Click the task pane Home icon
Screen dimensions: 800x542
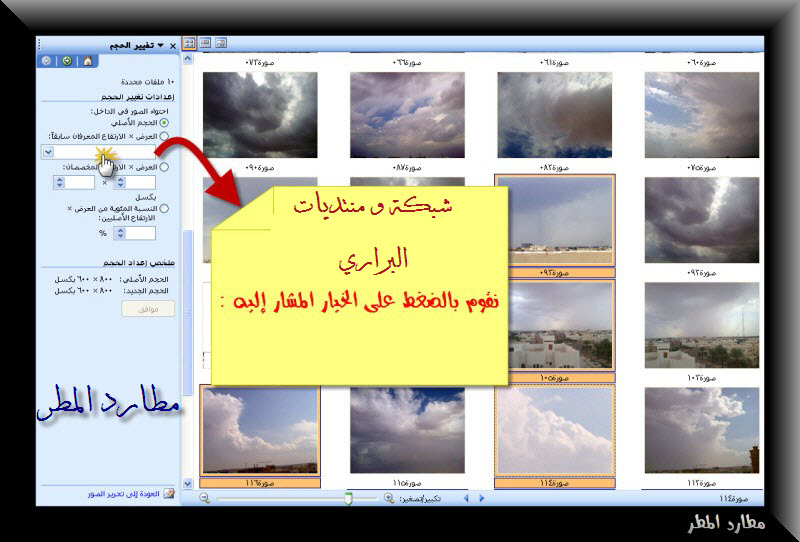pyautogui.click(x=87, y=61)
